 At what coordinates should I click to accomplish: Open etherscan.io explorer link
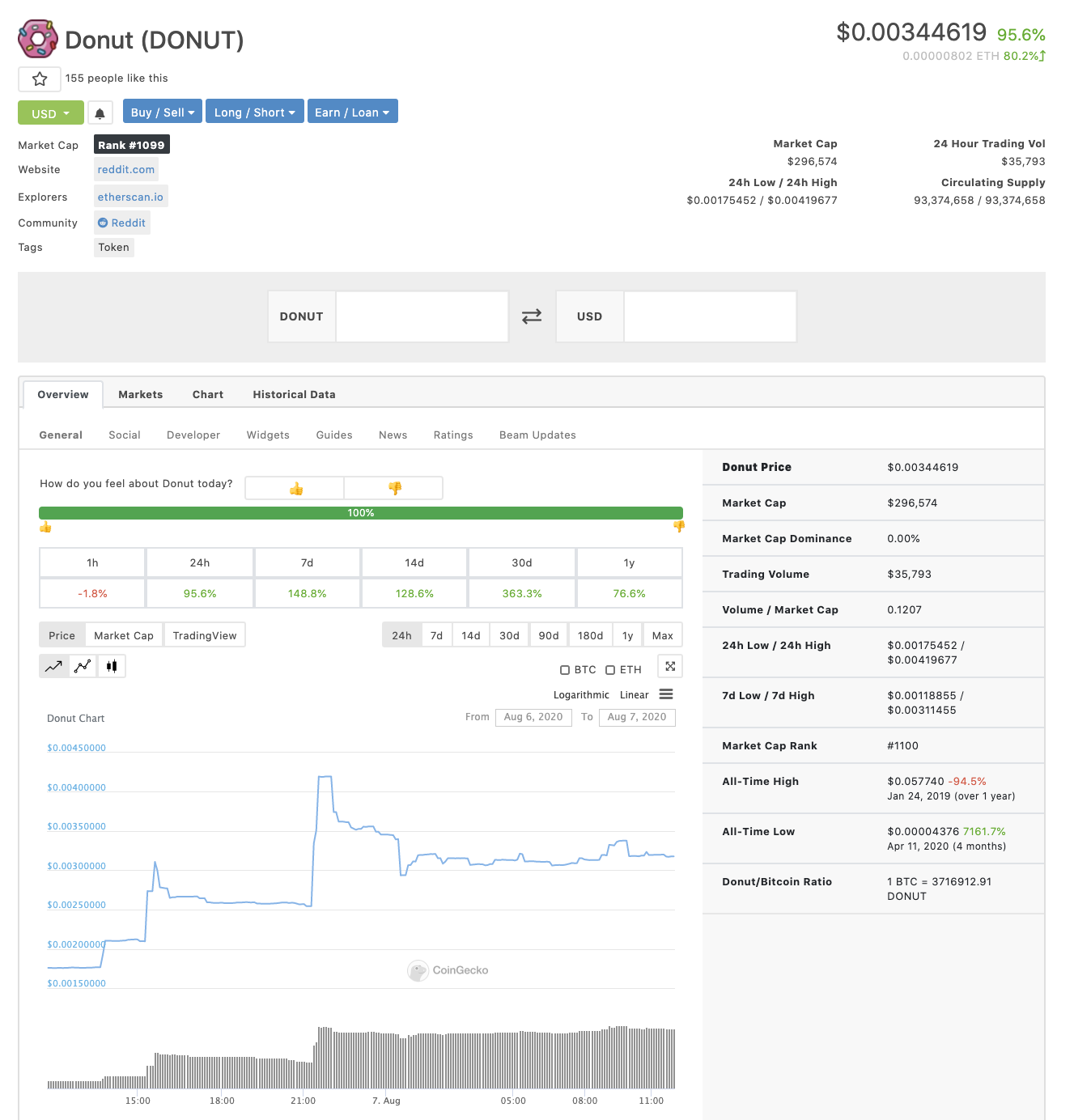pos(130,197)
